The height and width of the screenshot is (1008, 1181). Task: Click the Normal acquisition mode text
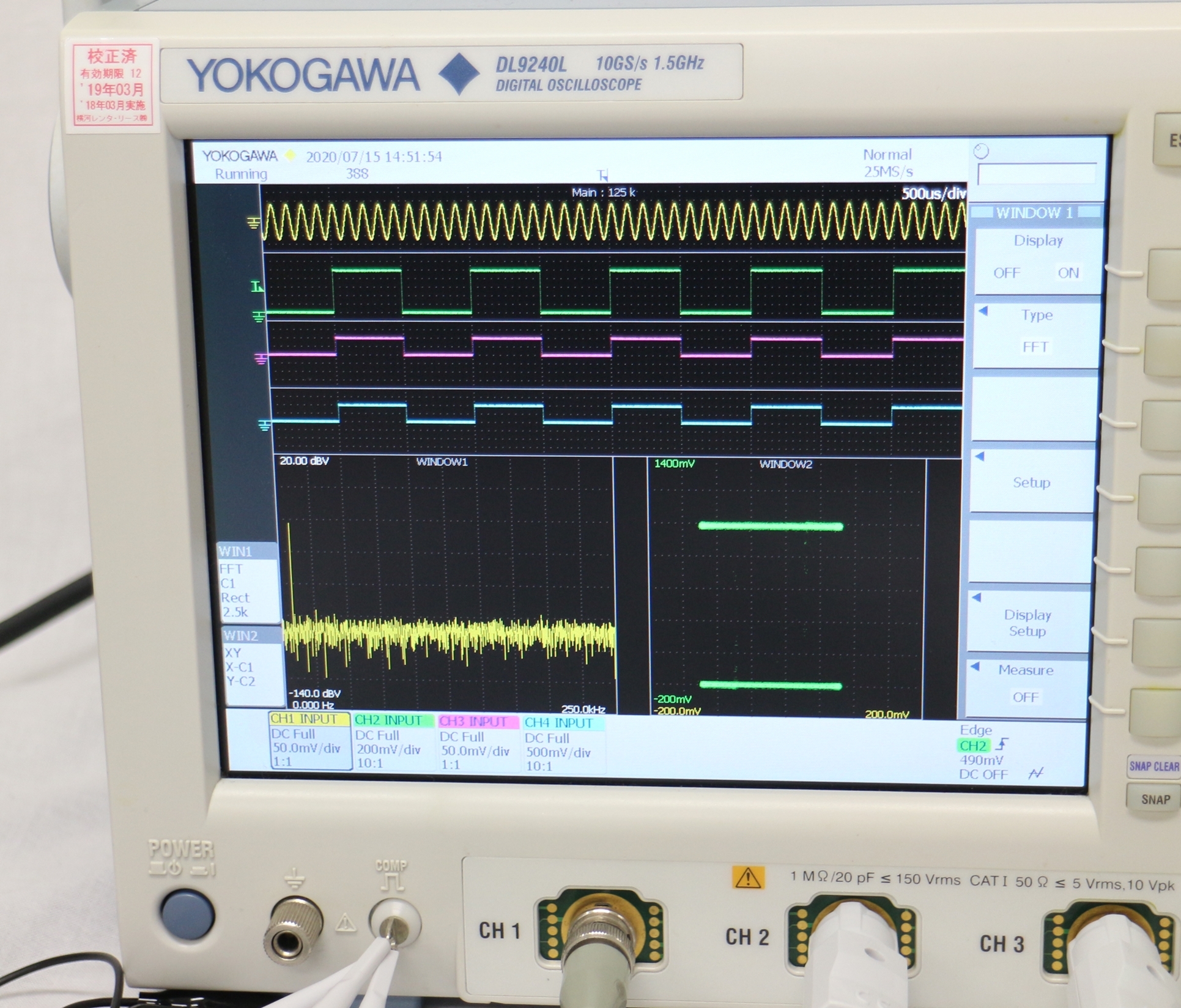[887, 155]
